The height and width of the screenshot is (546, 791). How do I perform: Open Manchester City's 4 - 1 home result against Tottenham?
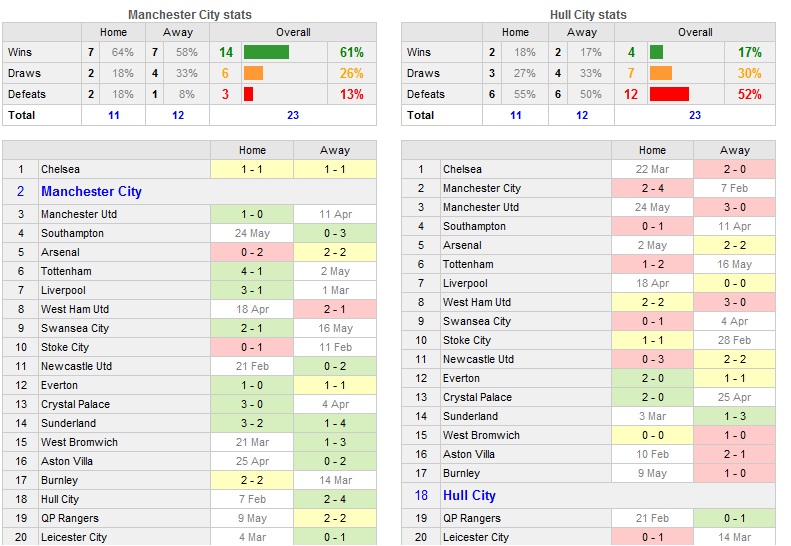point(252,271)
